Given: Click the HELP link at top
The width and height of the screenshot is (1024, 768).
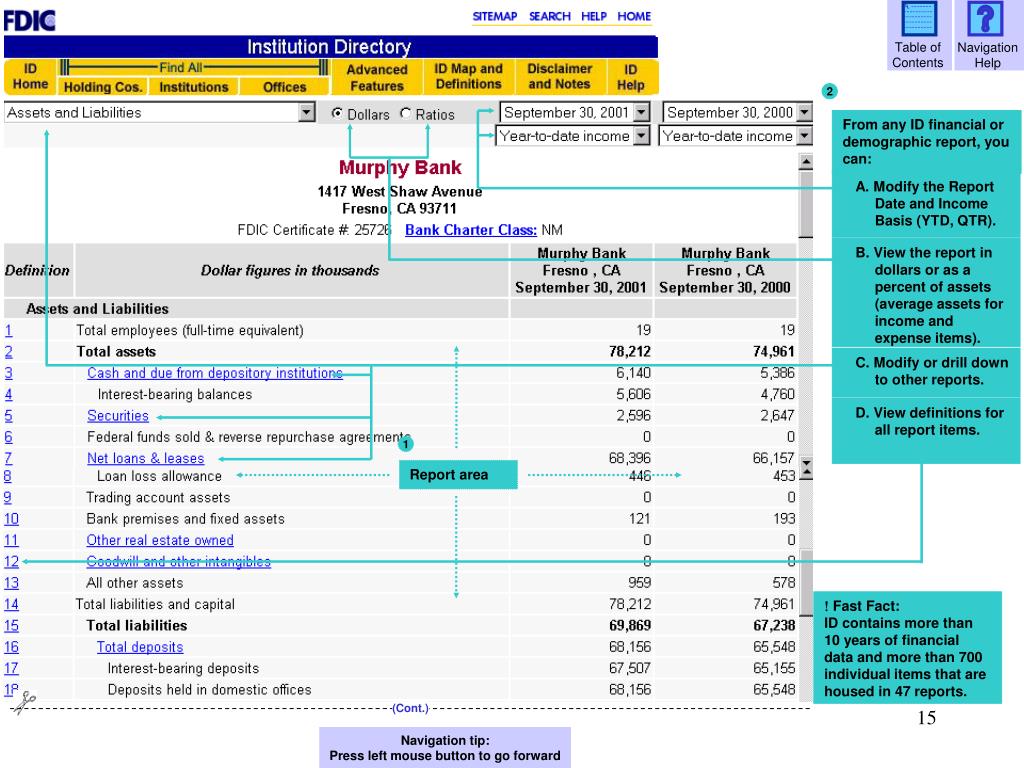Looking at the screenshot, I should click(x=594, y=16).
